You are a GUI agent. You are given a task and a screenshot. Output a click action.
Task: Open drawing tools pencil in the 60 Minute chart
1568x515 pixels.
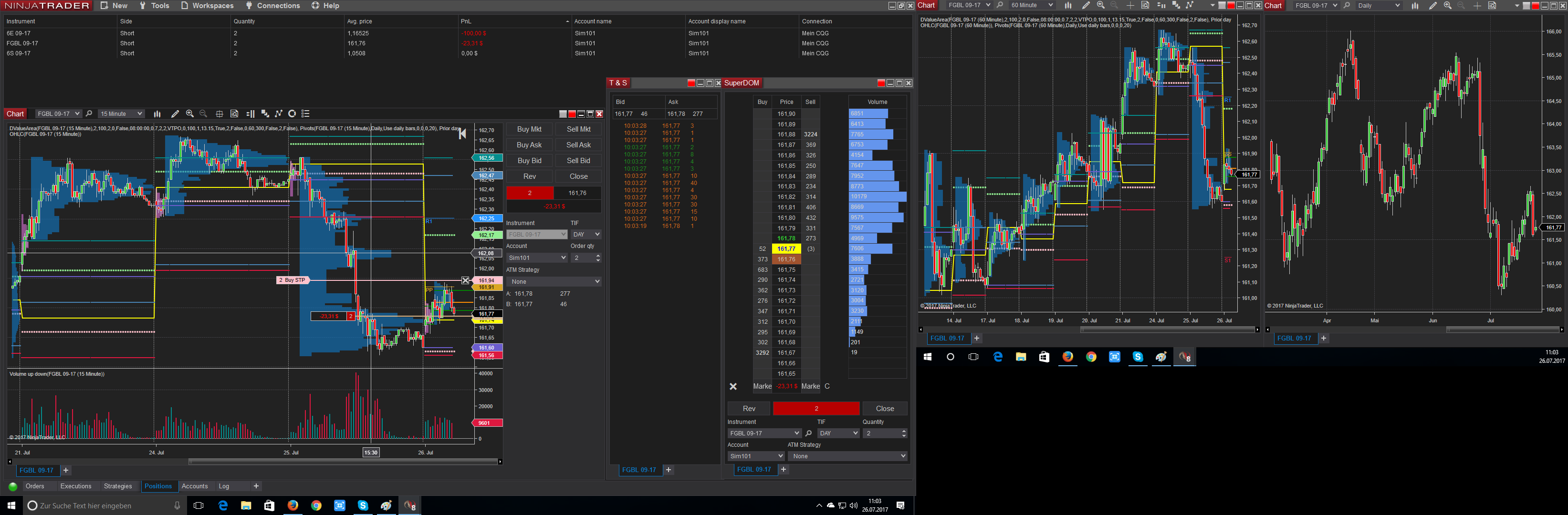[x=1085, y=5]
